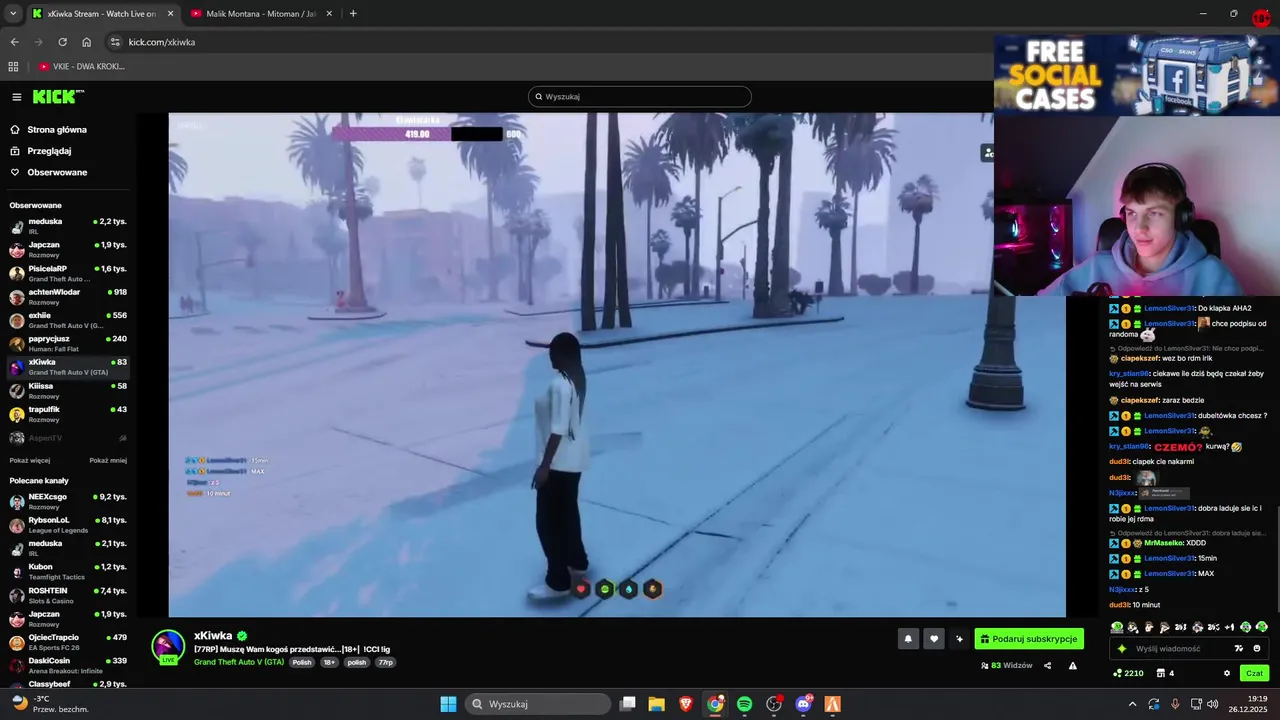Click the users icon at video top-right
Screen dimensions: 1280x720
(x=988, y=153)
